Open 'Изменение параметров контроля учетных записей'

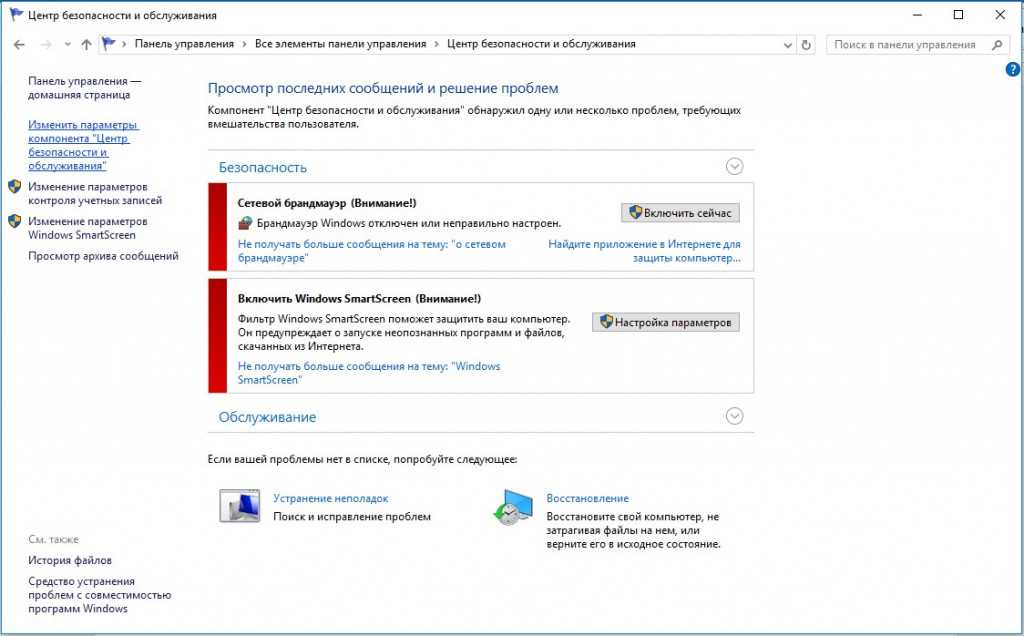coord(95,193)
